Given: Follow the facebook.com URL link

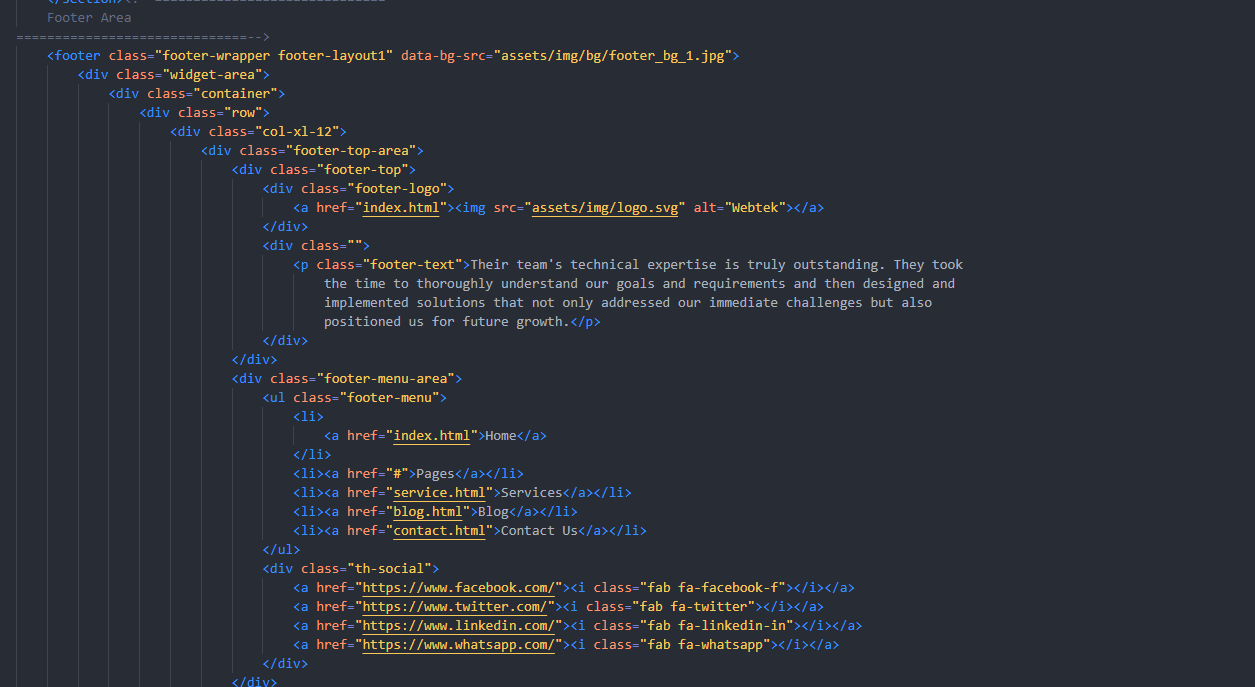Looking at the screenshot, I should [458, 588].
